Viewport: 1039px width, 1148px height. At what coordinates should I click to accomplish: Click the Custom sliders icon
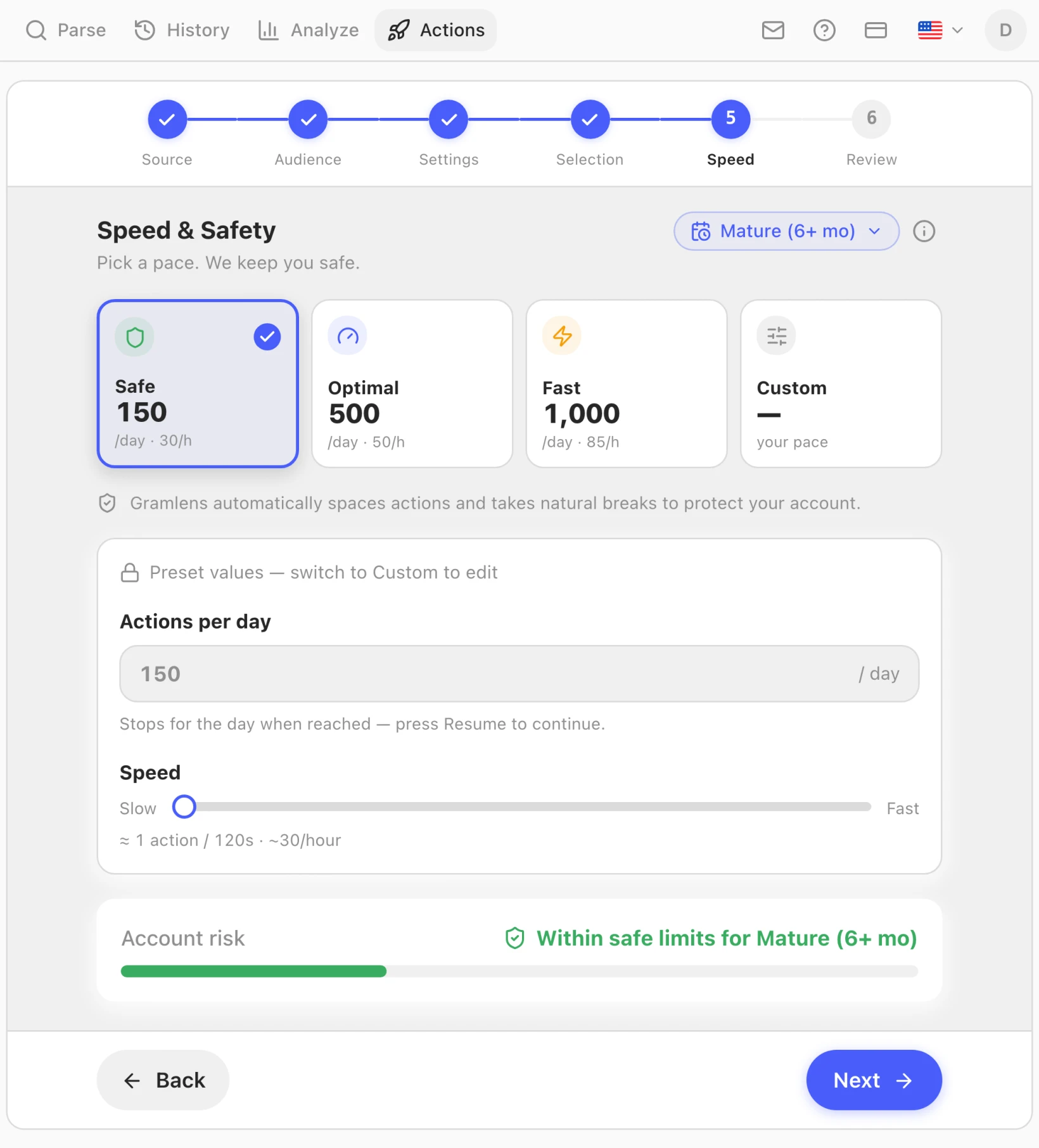tap(776, 336)
